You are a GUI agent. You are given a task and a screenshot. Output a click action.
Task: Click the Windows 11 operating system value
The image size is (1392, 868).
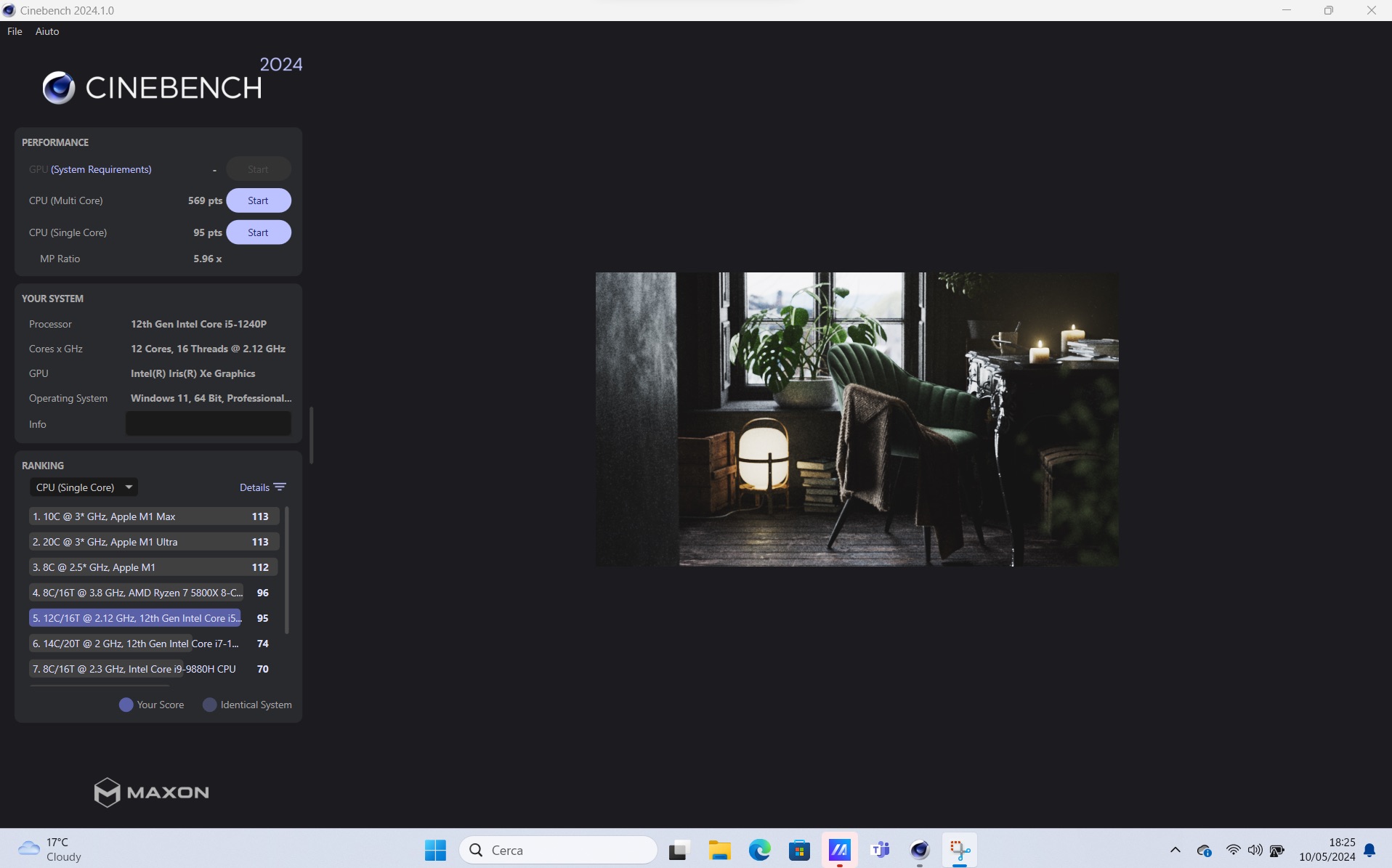click(211, 398)
